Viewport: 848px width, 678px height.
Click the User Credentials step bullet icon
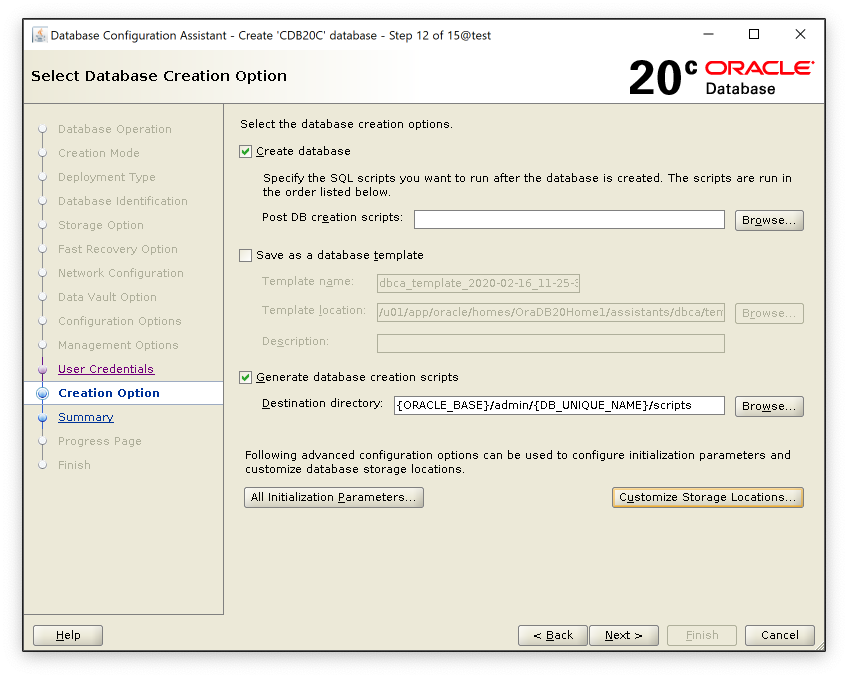pos(42,369)
